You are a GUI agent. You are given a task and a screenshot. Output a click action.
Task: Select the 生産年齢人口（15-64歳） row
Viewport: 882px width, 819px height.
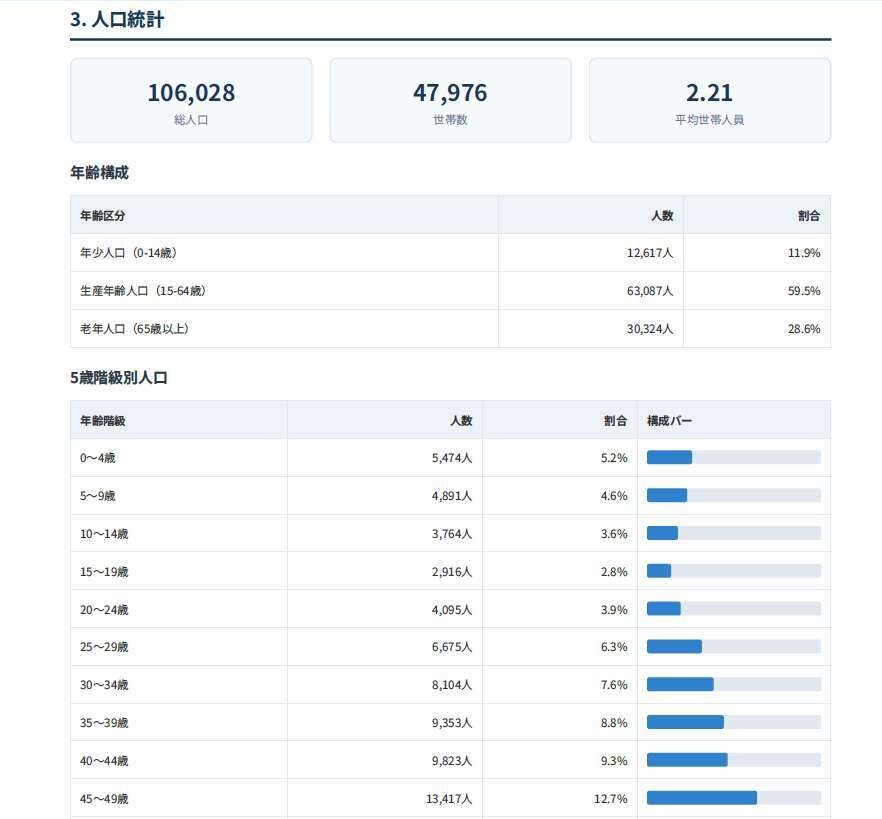451,291
